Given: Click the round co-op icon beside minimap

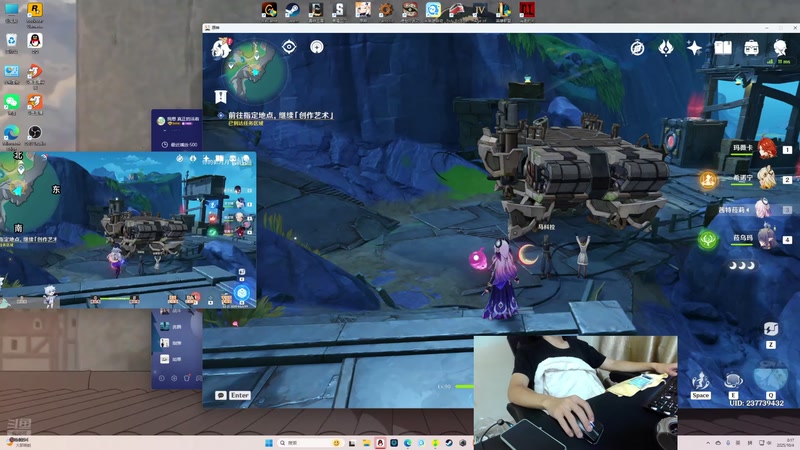Looking at the screenshot, I should 316,47.
